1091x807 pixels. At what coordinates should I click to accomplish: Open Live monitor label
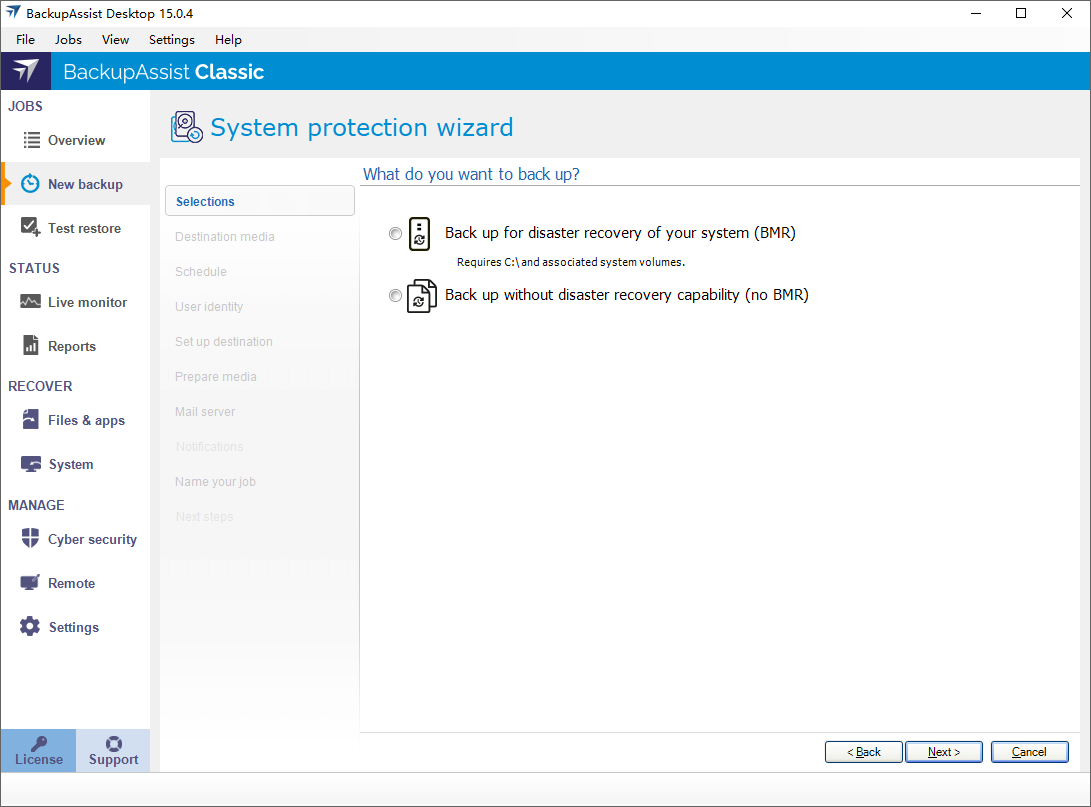pyautogui.click(x=88, y=302)
